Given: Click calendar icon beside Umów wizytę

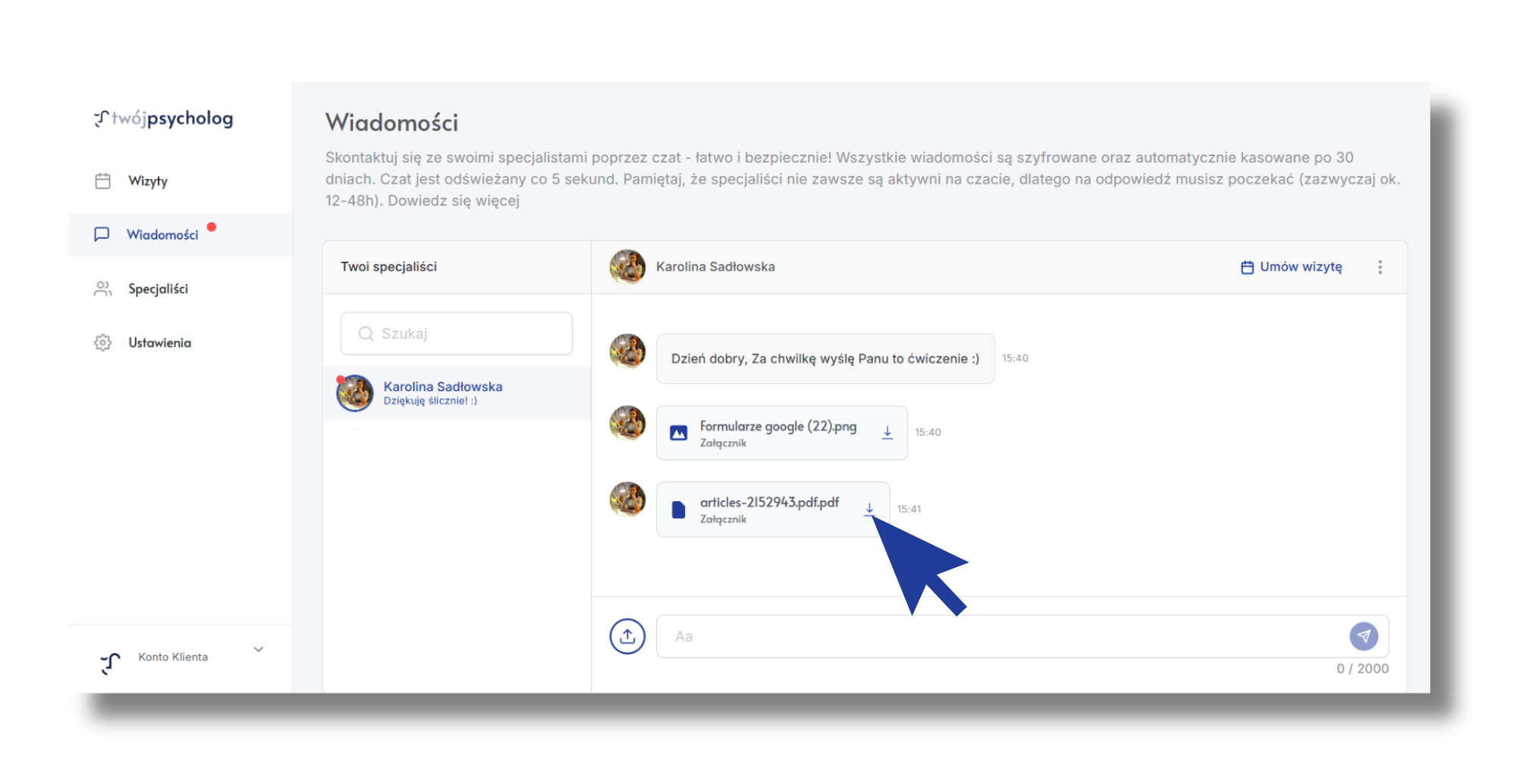Looking at the screenshot, I should click(x=1247, y=267).
